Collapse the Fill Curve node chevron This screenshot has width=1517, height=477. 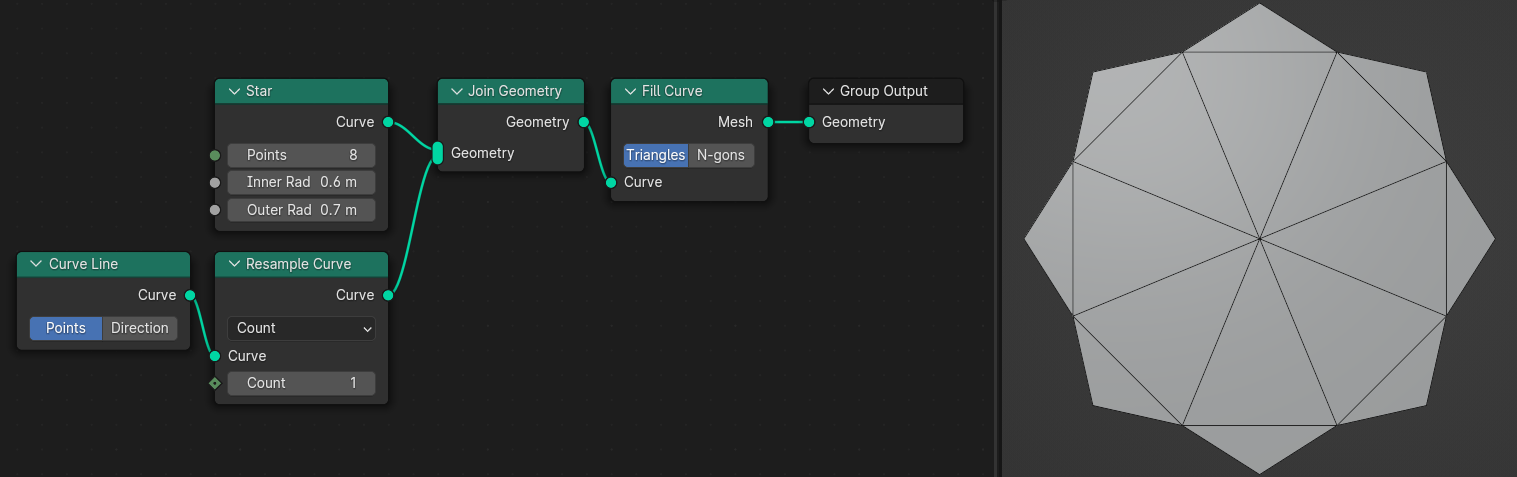(629, 91)
